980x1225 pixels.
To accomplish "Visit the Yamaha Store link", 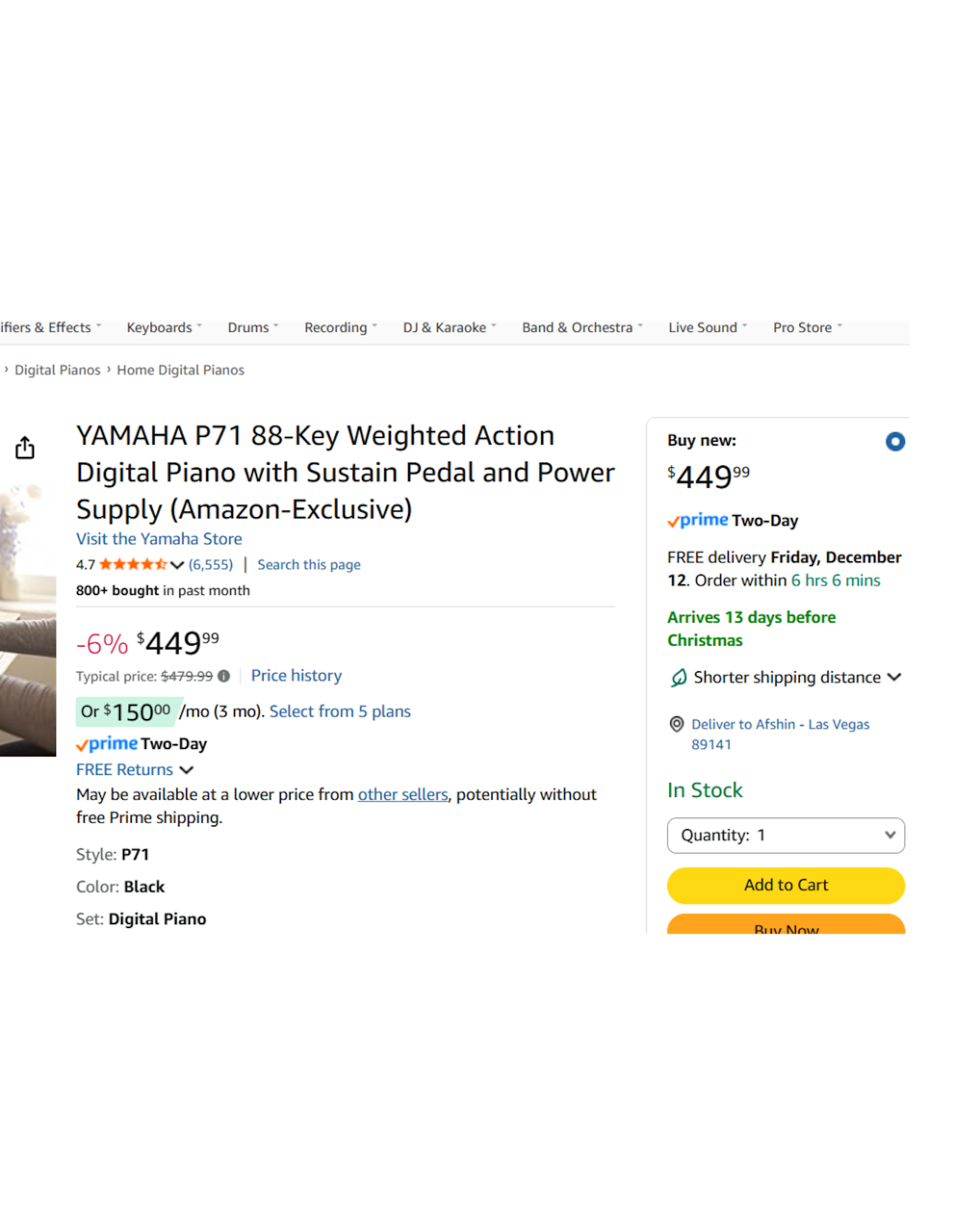I will (159, 539).
